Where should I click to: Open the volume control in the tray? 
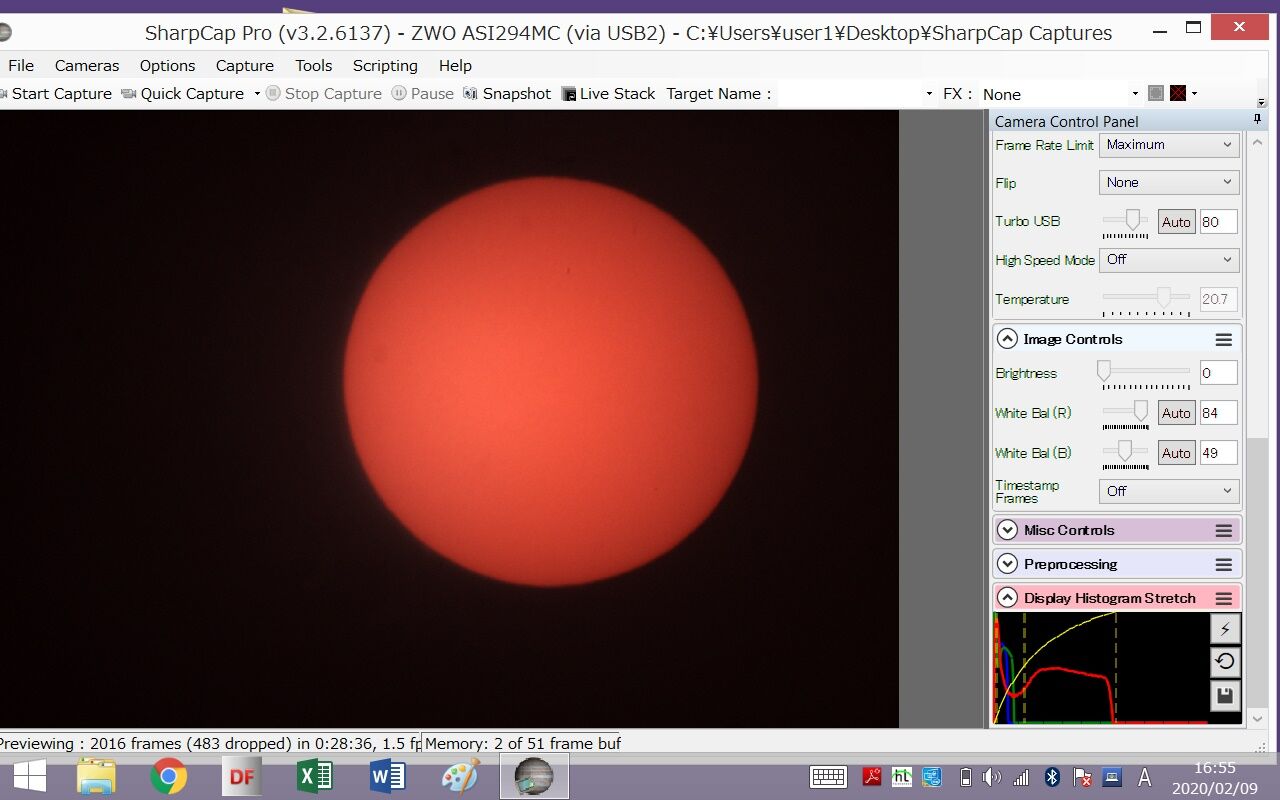coord(991,777)
